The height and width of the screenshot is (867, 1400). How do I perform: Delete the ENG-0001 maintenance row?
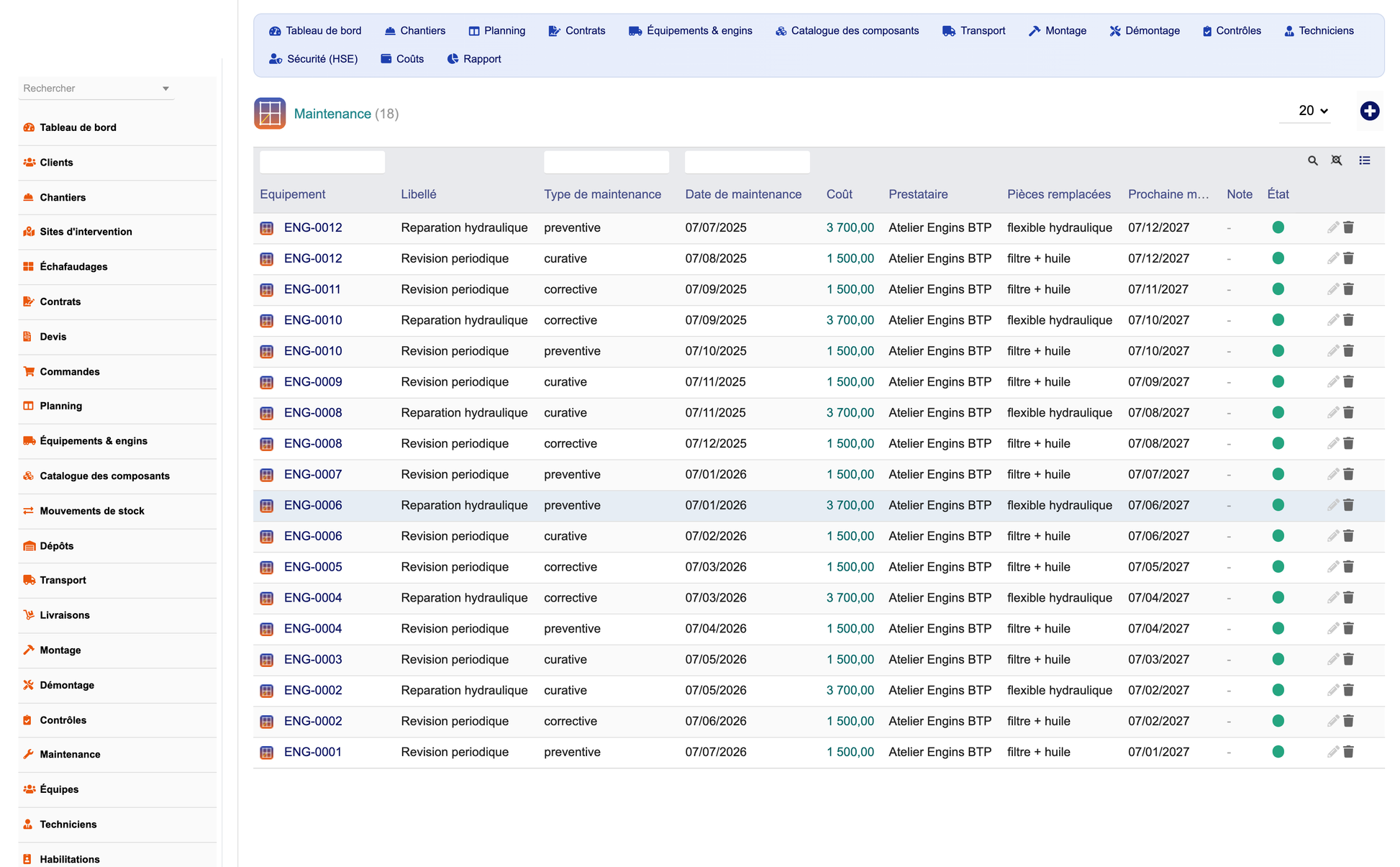pos(1348,752)
